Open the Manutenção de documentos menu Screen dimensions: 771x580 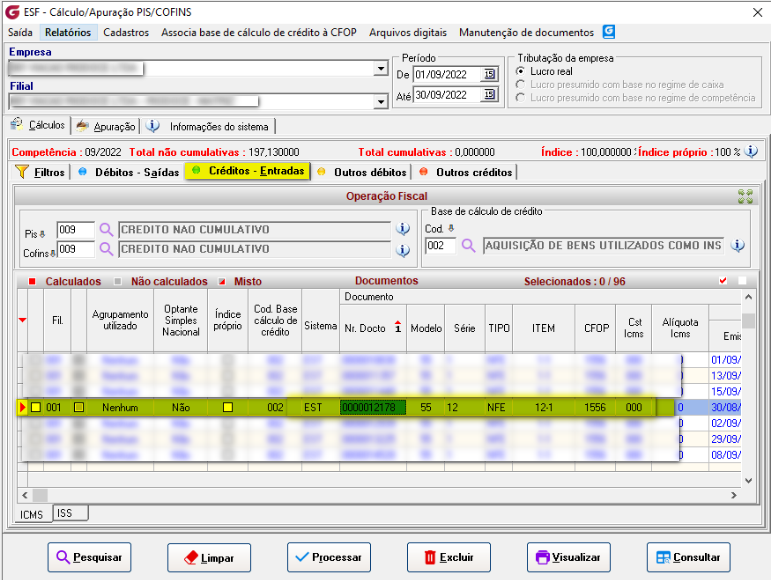(x=526, y=32)
